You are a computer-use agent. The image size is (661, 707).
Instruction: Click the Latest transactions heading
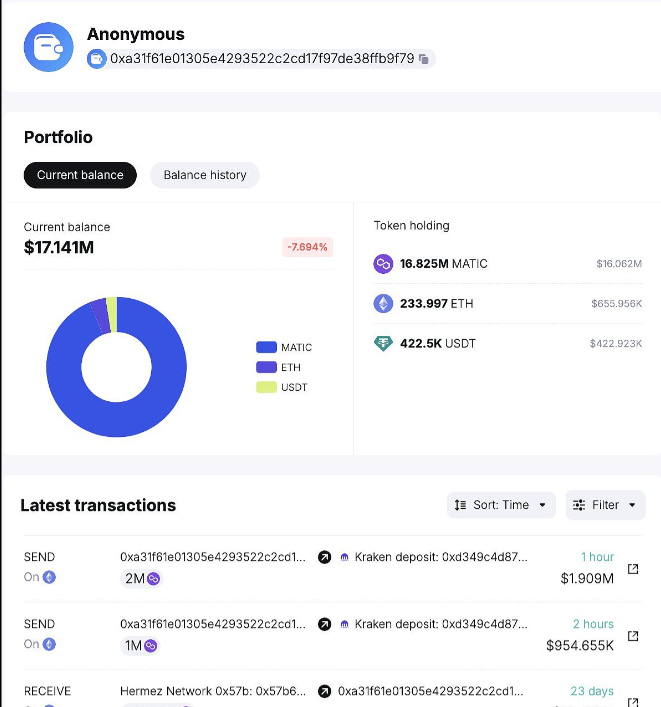[x=98, y=505]
